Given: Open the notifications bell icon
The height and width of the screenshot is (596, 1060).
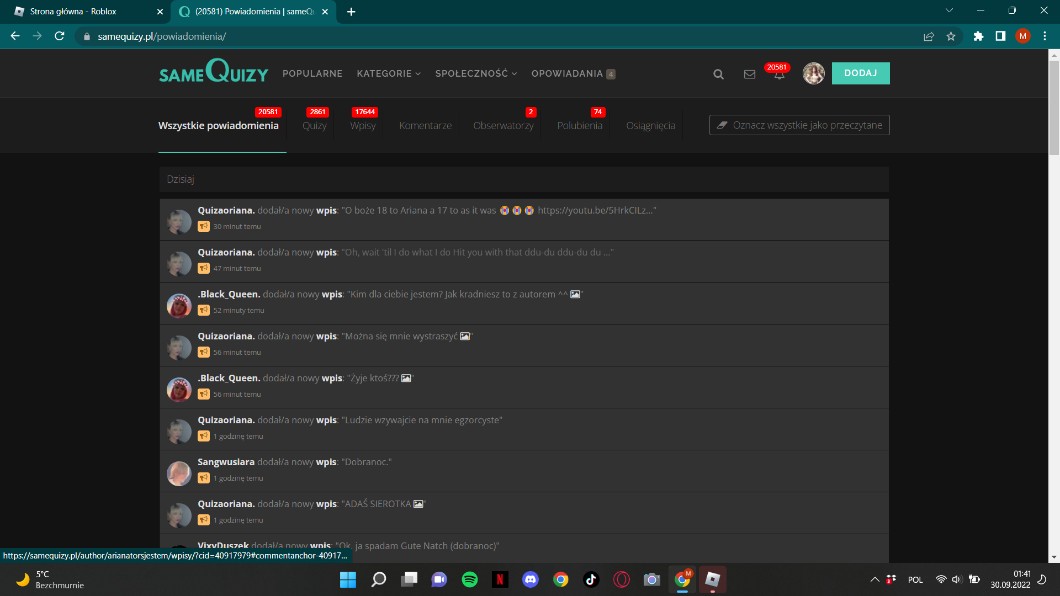Looking at the screenshot, I should 779,74.
